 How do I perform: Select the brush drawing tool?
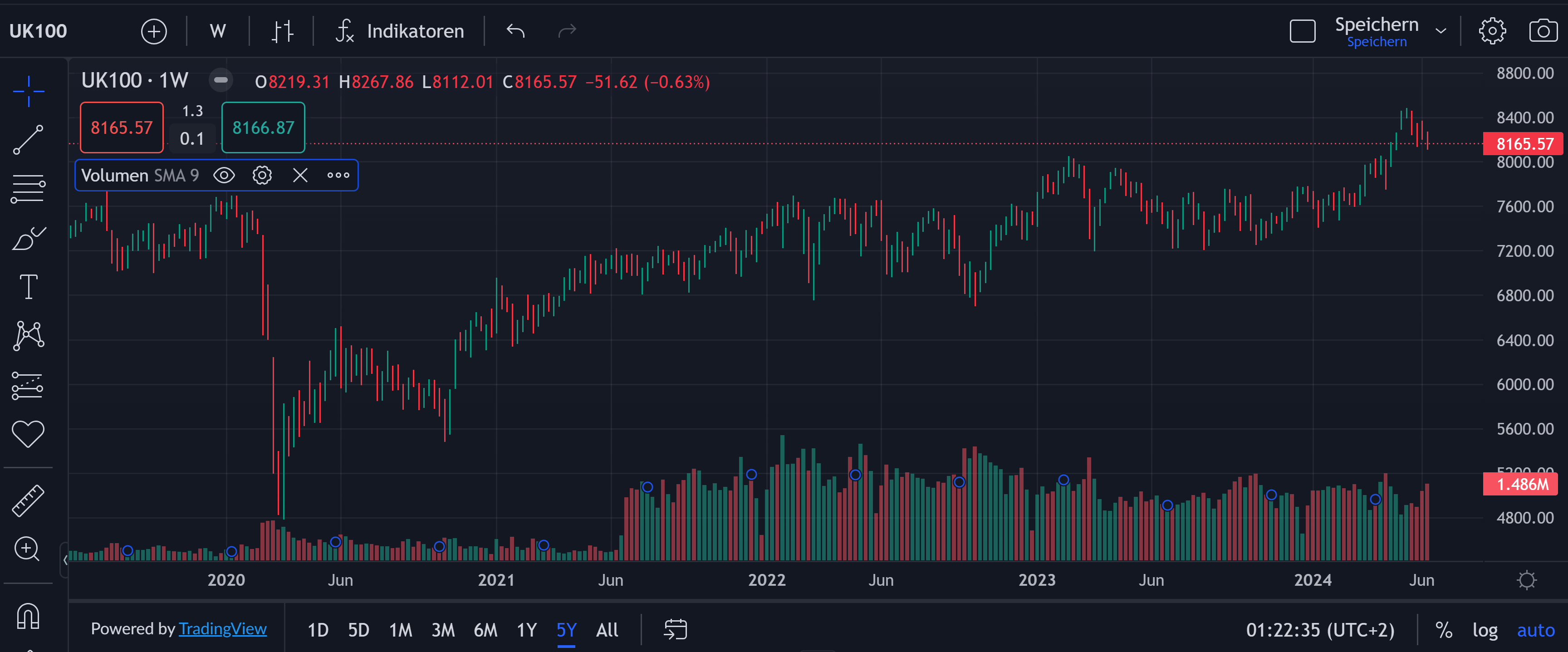coord(28,237)
